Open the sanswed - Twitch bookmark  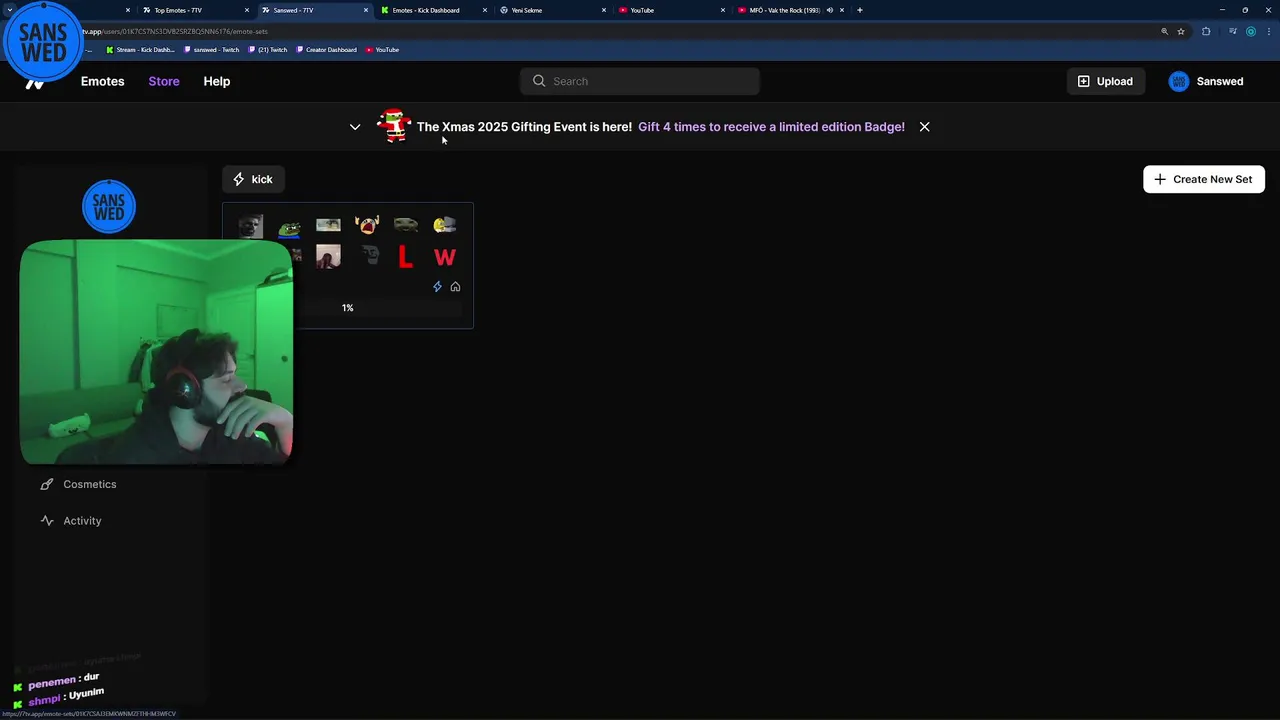(212, 50)
